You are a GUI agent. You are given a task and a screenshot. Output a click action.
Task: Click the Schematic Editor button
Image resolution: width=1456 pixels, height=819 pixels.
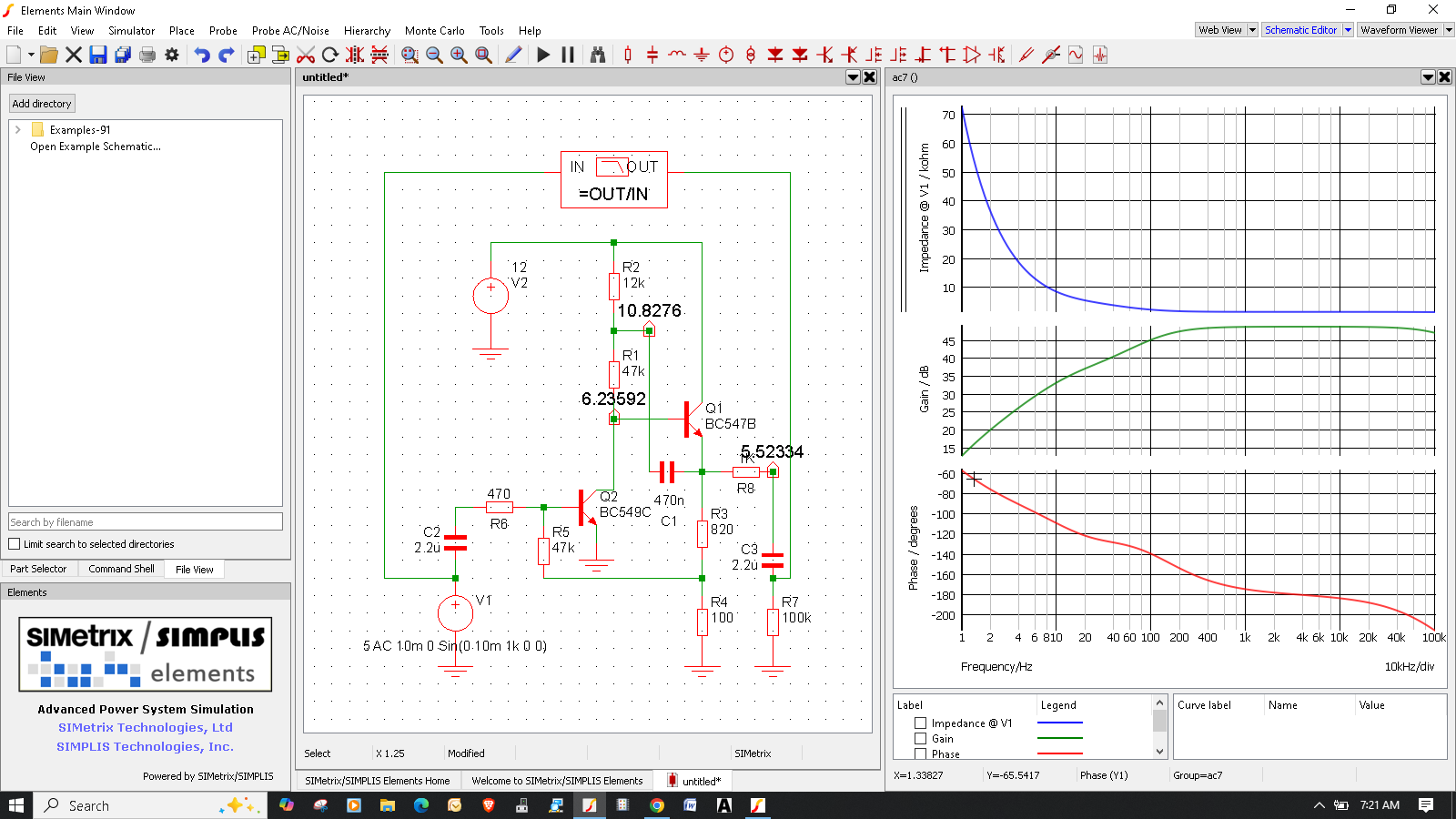(1301, 30)
